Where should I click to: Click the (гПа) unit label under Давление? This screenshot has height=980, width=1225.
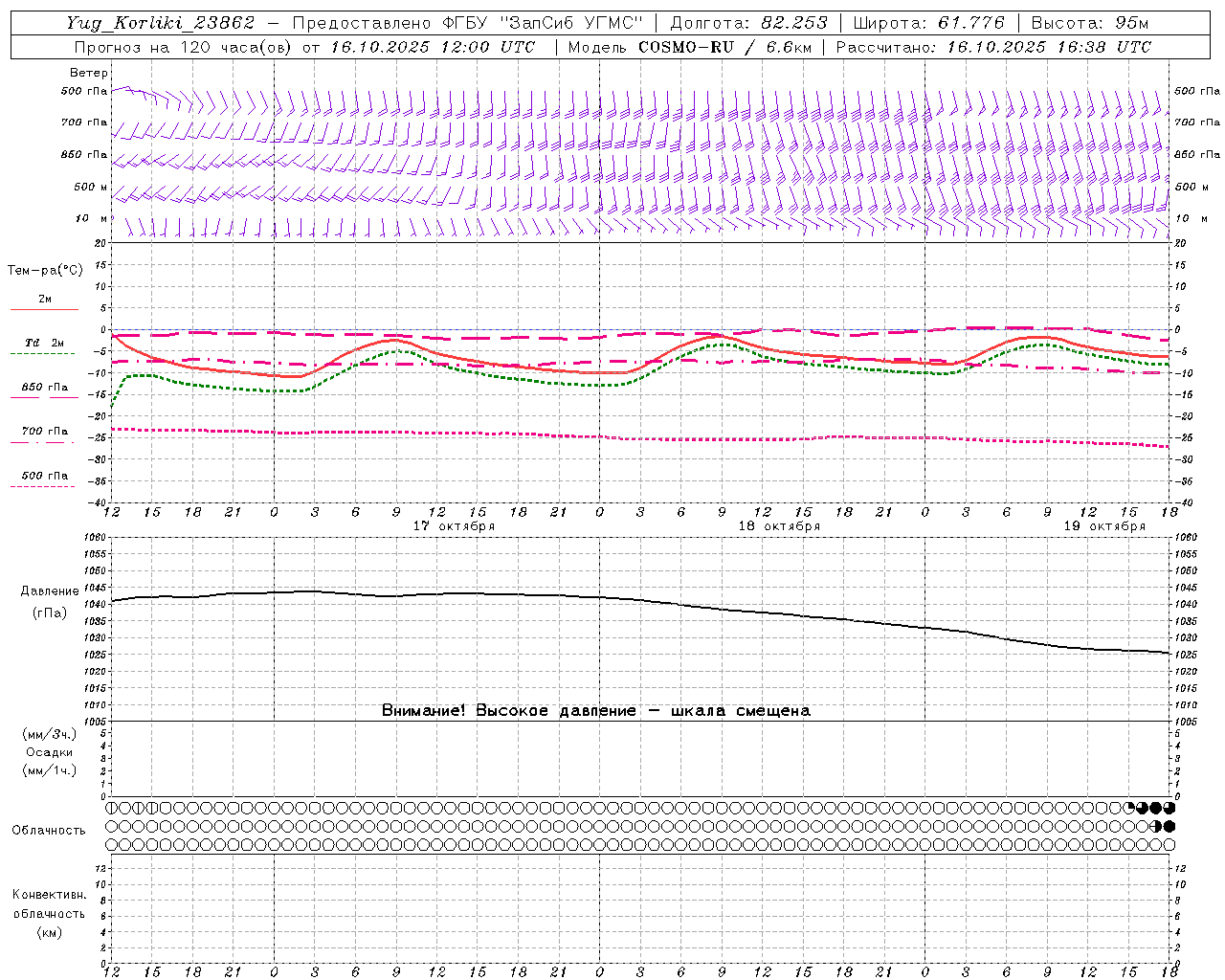(50, 612)
